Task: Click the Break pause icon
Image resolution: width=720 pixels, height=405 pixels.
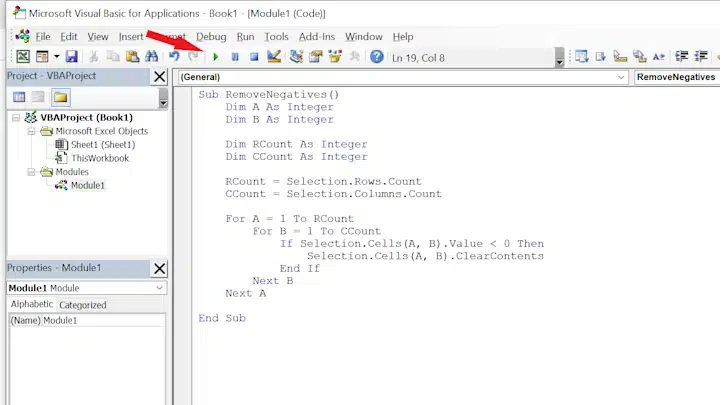Action: 235,57
